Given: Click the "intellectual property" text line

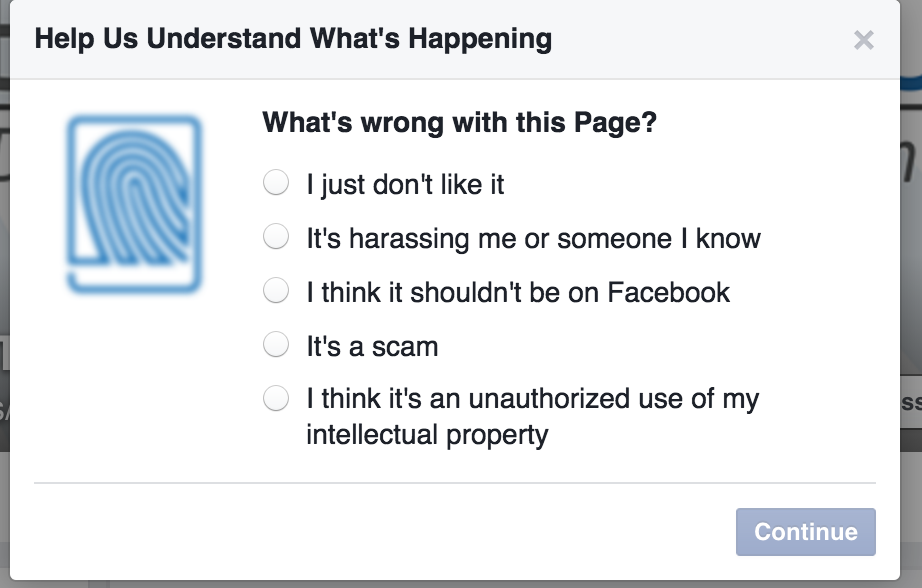Looking at the screenshot, I should [x=427, y=435].
